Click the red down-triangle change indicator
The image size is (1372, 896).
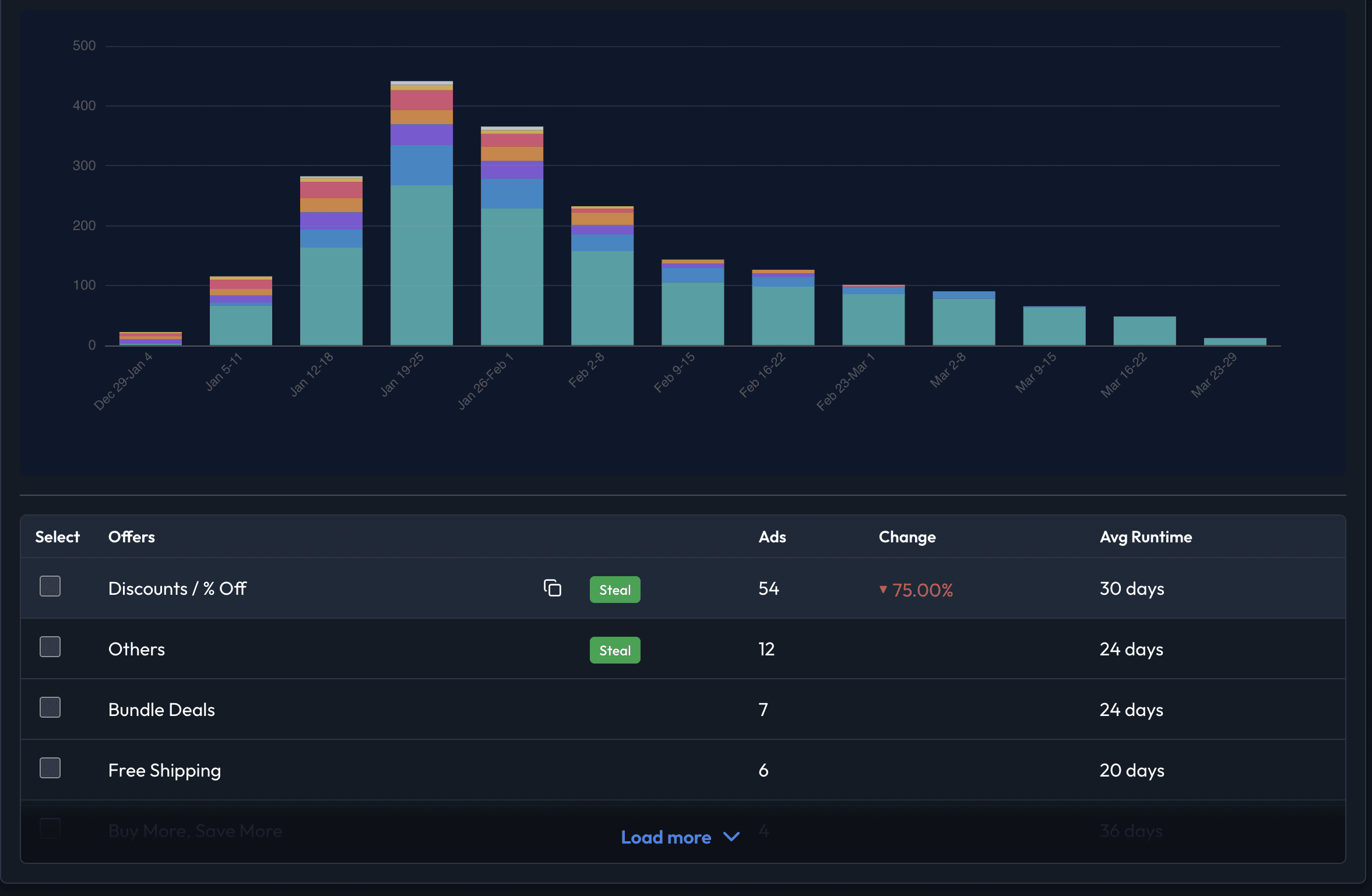click(x=883, y=590)
